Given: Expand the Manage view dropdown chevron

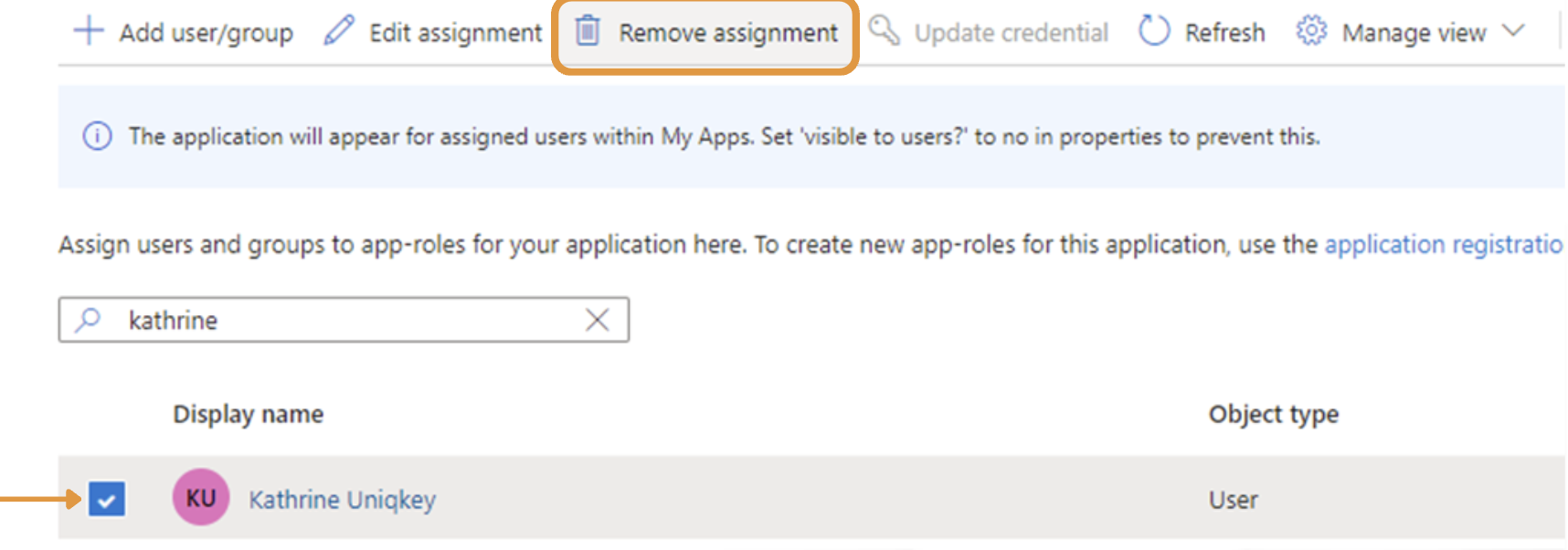Looking at the screenshot, I should (x=1513, y=31).
